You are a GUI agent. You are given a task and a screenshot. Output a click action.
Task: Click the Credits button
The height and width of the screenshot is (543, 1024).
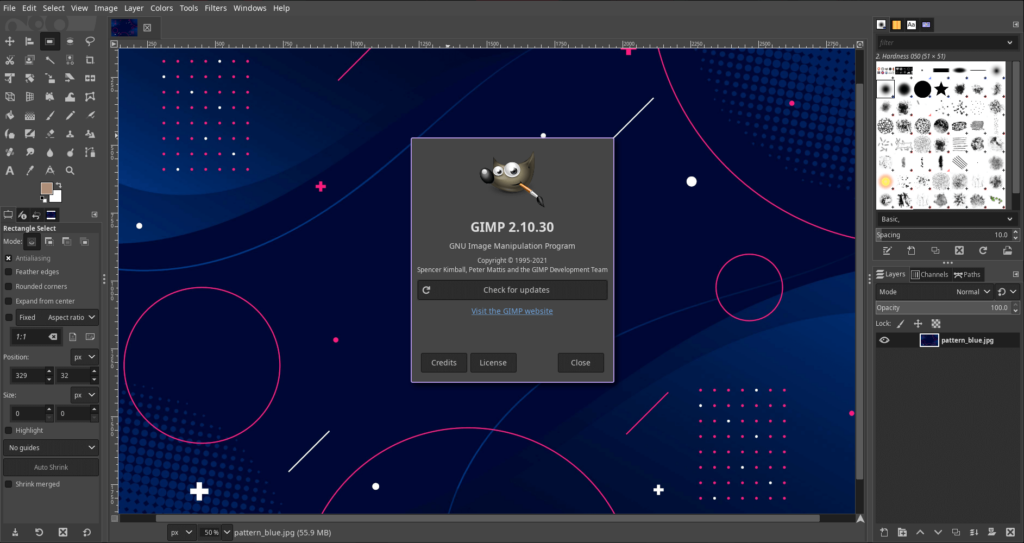pos(444,363)
